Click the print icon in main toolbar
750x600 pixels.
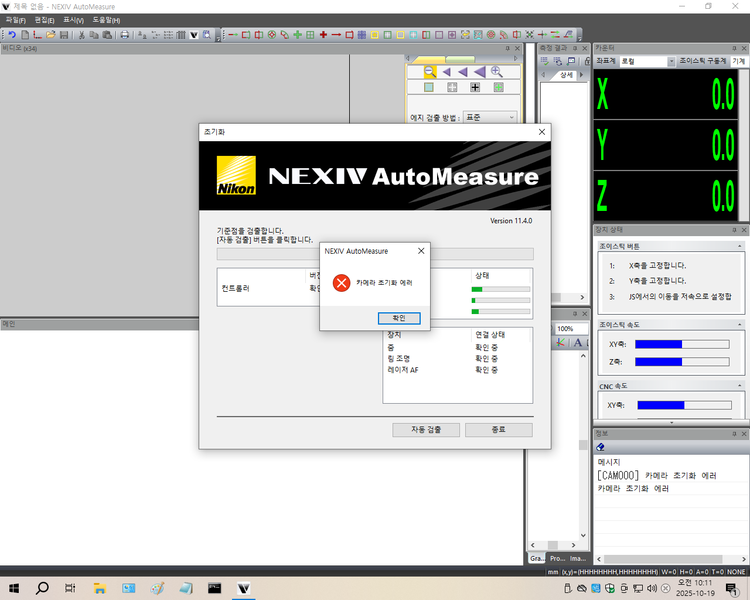[x=124, y=35]
